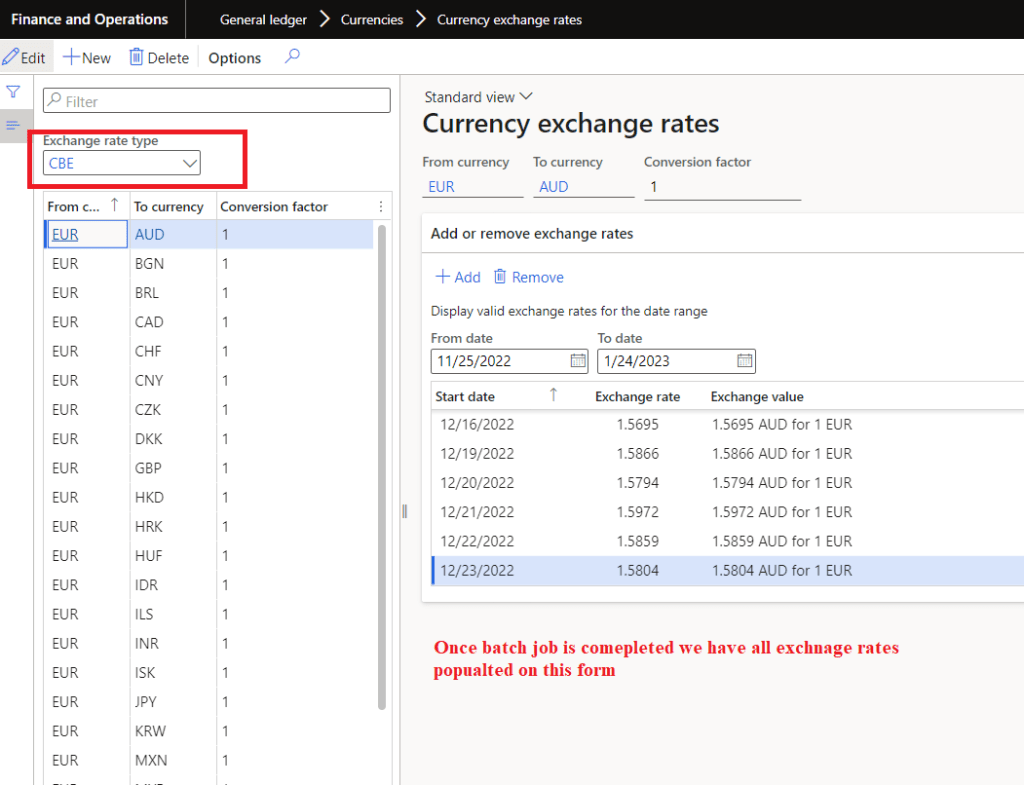
Task: Open grid column options menu
Action: click(x=380, y=206)
